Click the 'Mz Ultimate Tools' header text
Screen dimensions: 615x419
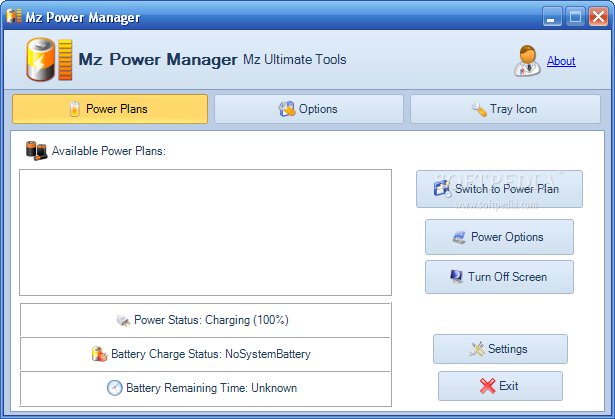(295, 60)
